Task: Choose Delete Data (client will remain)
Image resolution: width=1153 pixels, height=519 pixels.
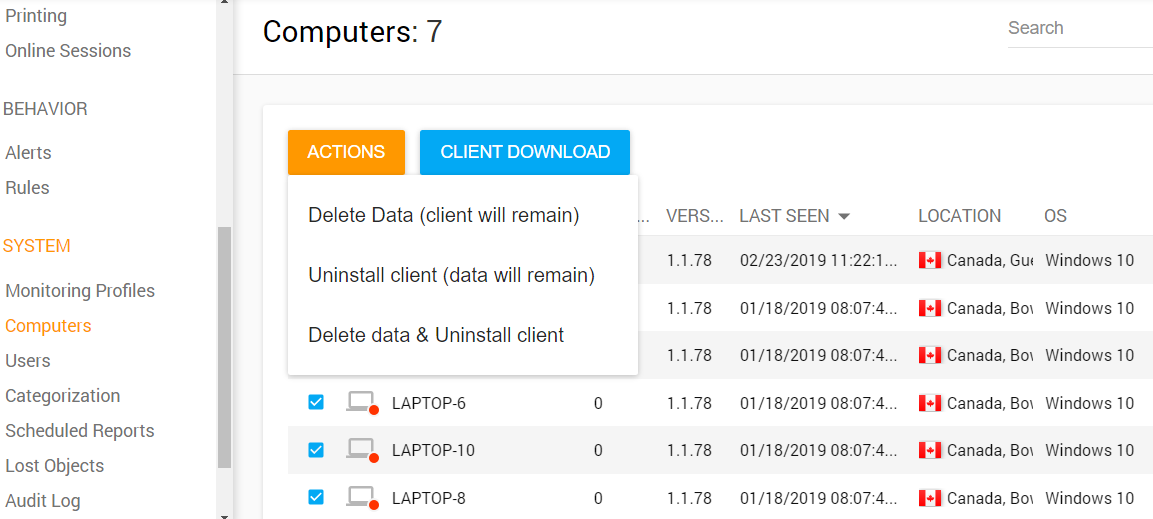Action: (443, 215)
